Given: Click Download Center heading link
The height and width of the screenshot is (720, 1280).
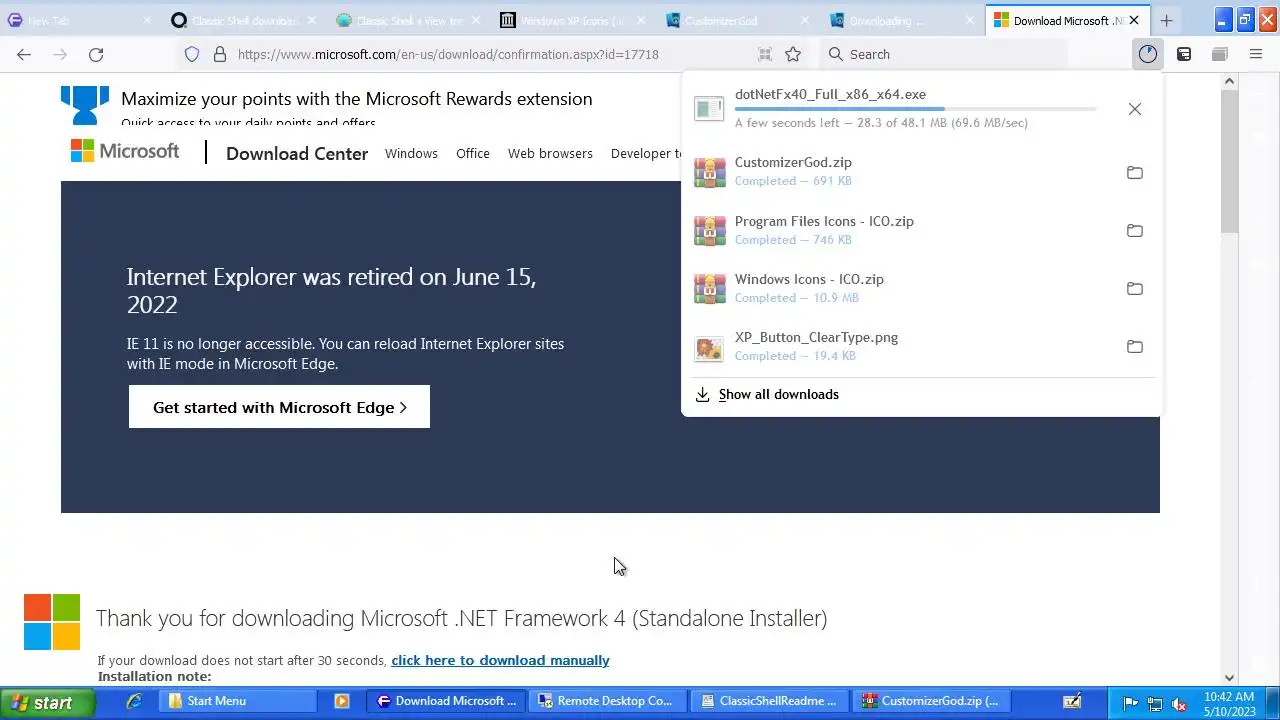Looking at the screenshot, I should tap(297, 153).
